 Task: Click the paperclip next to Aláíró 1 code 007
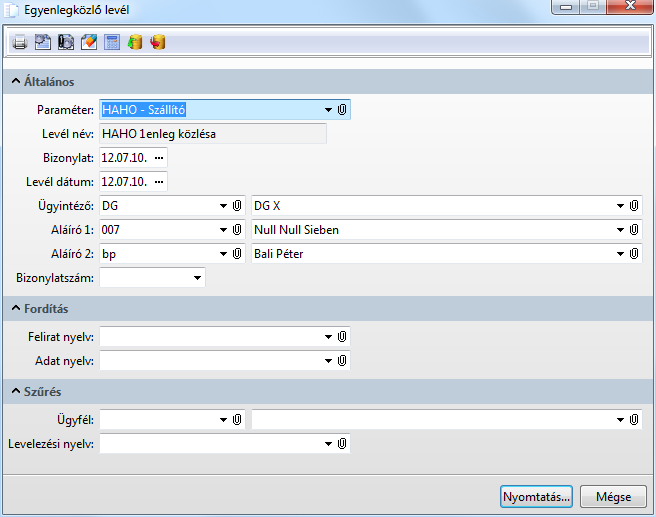[237, 230]
